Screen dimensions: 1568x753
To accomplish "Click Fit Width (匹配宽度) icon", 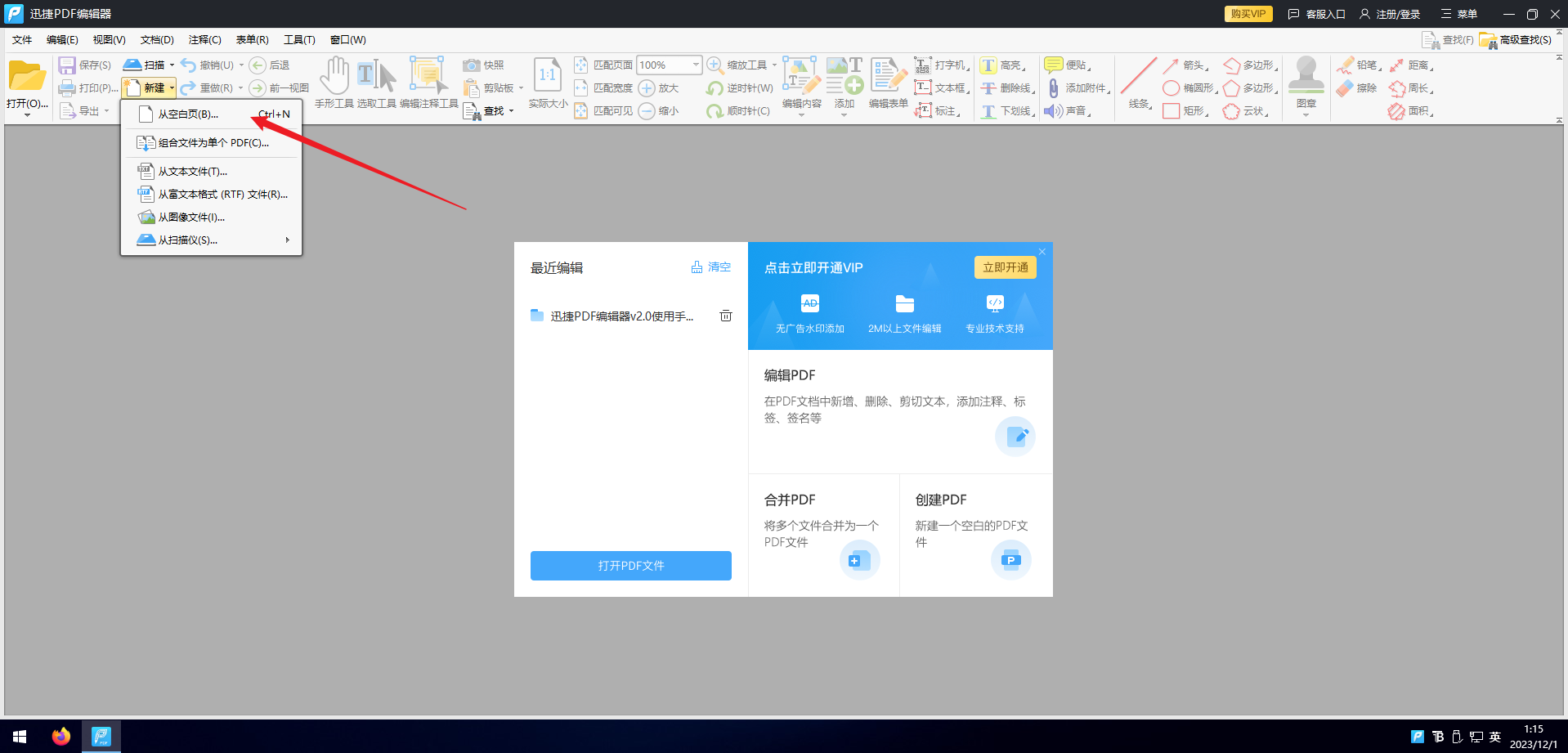I will pyautogui.click(x=580, y=88).
